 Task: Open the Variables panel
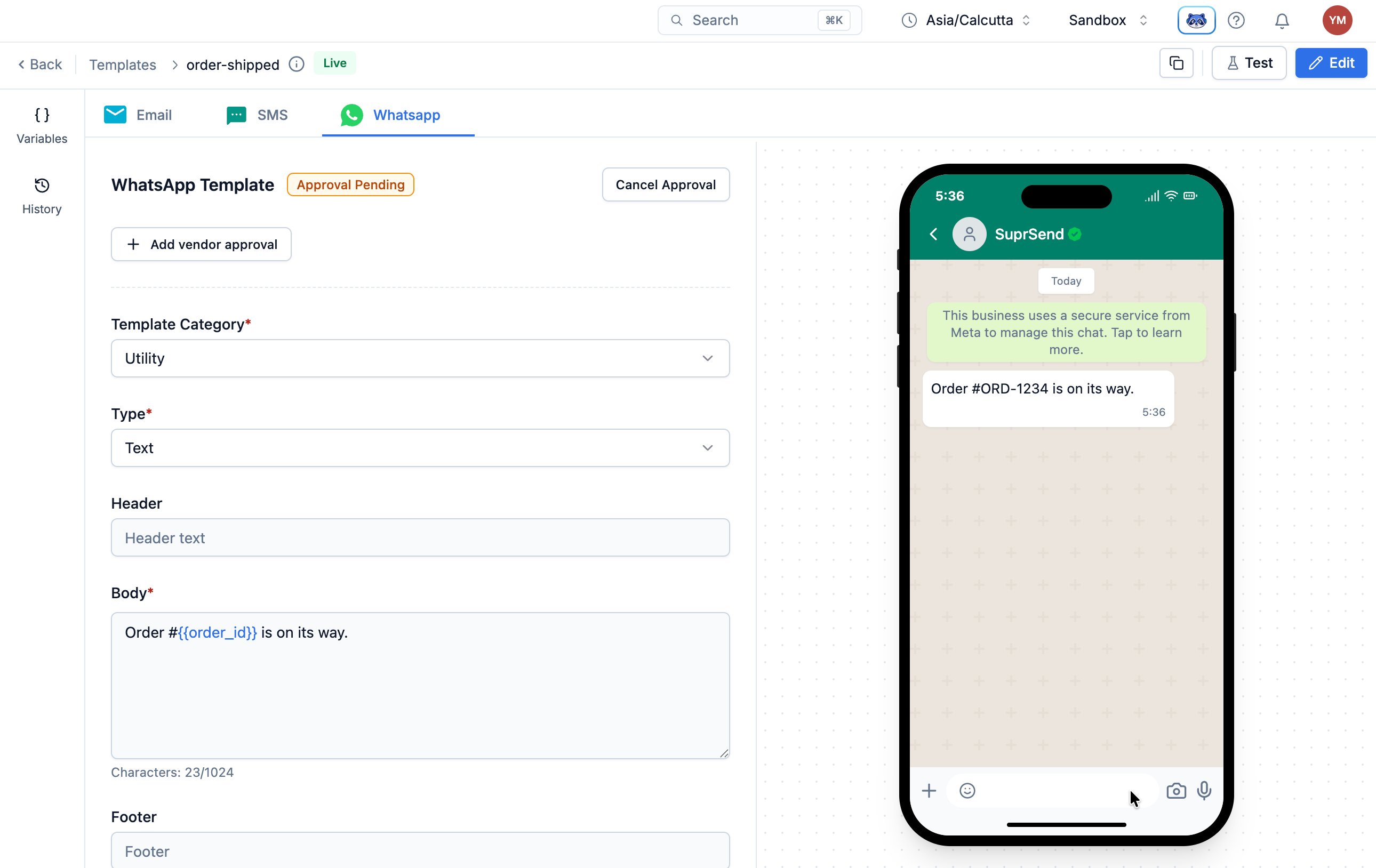[42, 126]
